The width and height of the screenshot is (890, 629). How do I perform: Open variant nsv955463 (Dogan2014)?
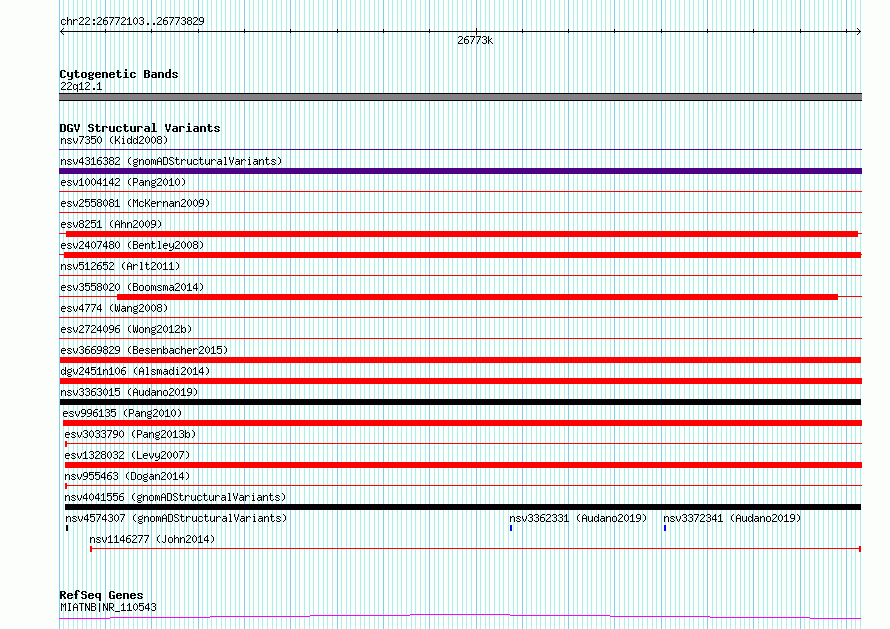[x=127, y=476]
